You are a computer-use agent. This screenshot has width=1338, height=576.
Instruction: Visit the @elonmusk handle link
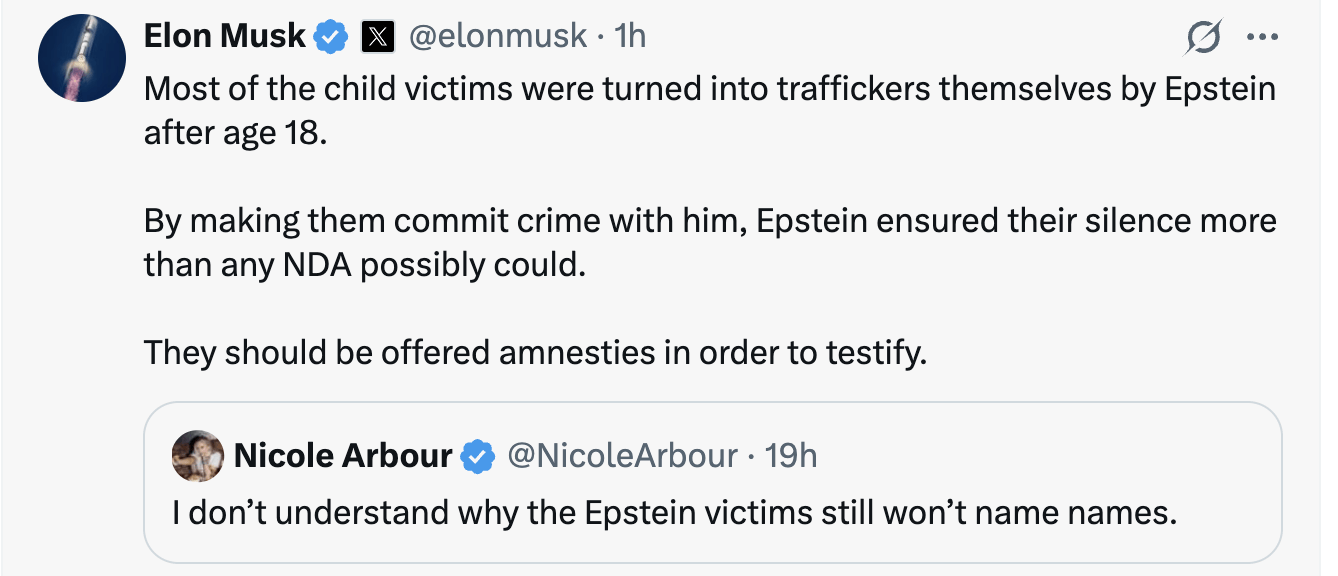click(499, 37)
